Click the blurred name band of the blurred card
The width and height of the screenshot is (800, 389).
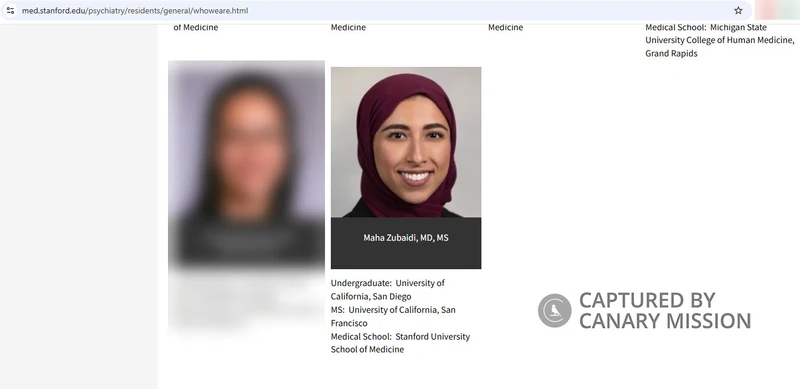246,241
